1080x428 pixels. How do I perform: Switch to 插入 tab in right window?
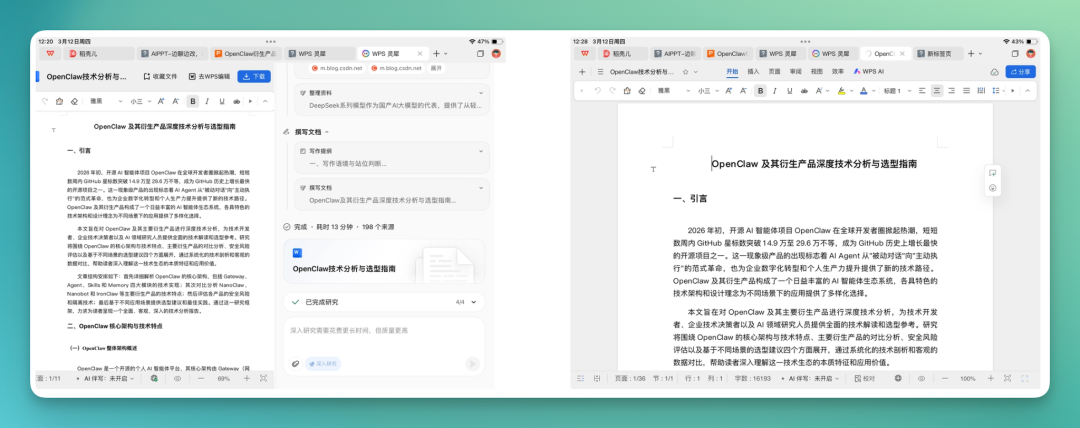click(753, 72)
